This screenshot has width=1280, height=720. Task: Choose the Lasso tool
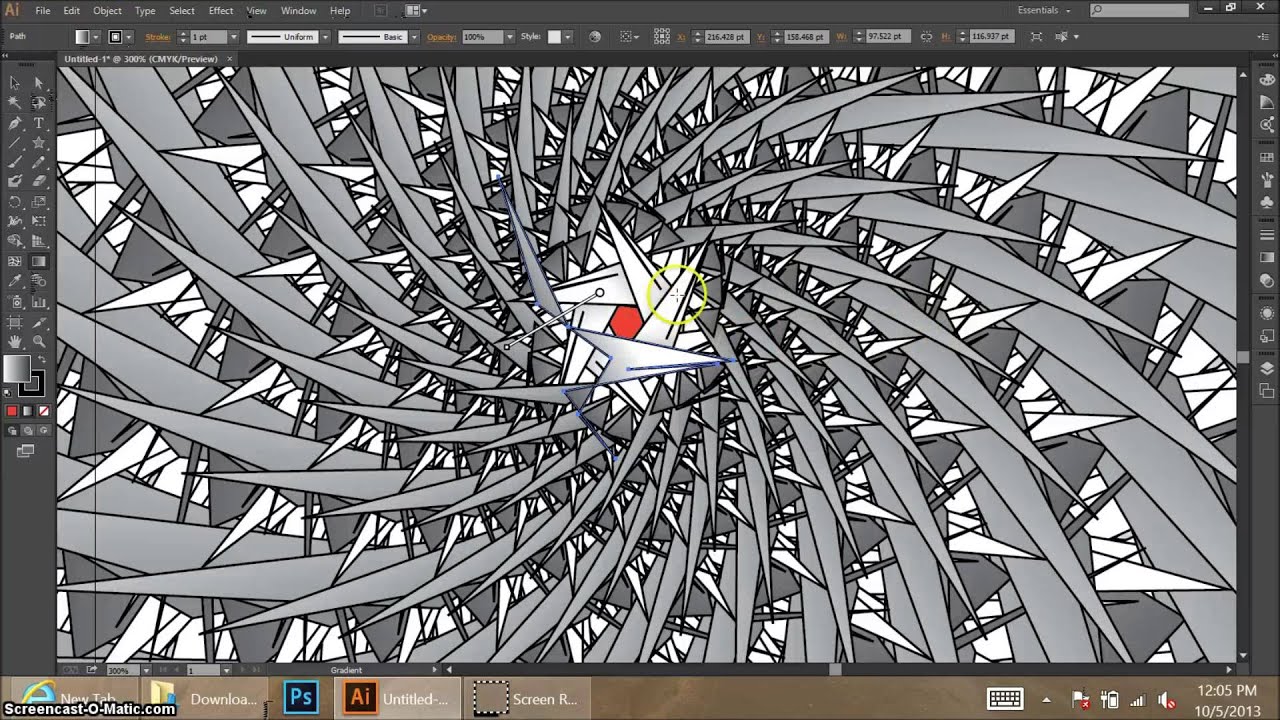pyautogui.click(x=39, y=103)
